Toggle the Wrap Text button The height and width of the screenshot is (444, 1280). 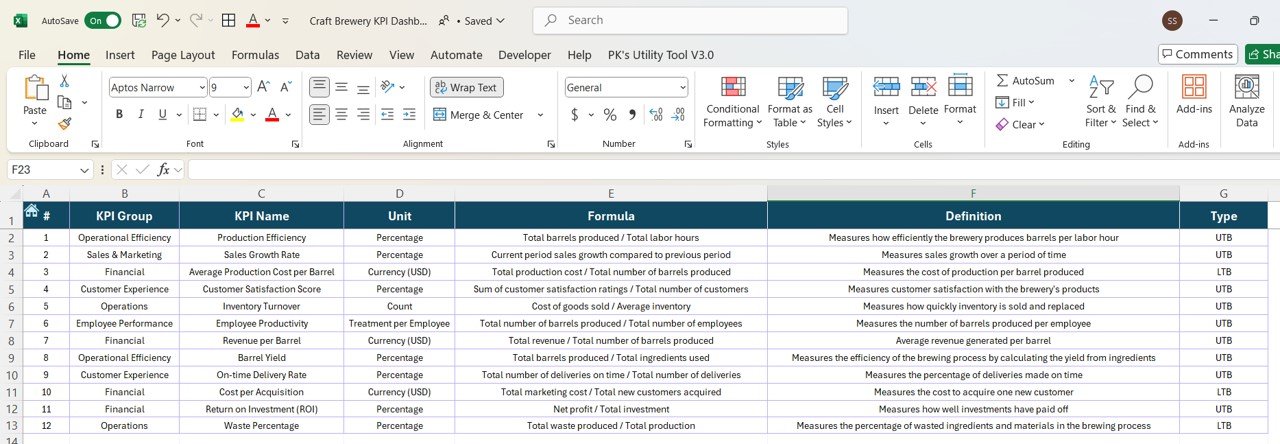pyautogui.click(x=467, y=87)
